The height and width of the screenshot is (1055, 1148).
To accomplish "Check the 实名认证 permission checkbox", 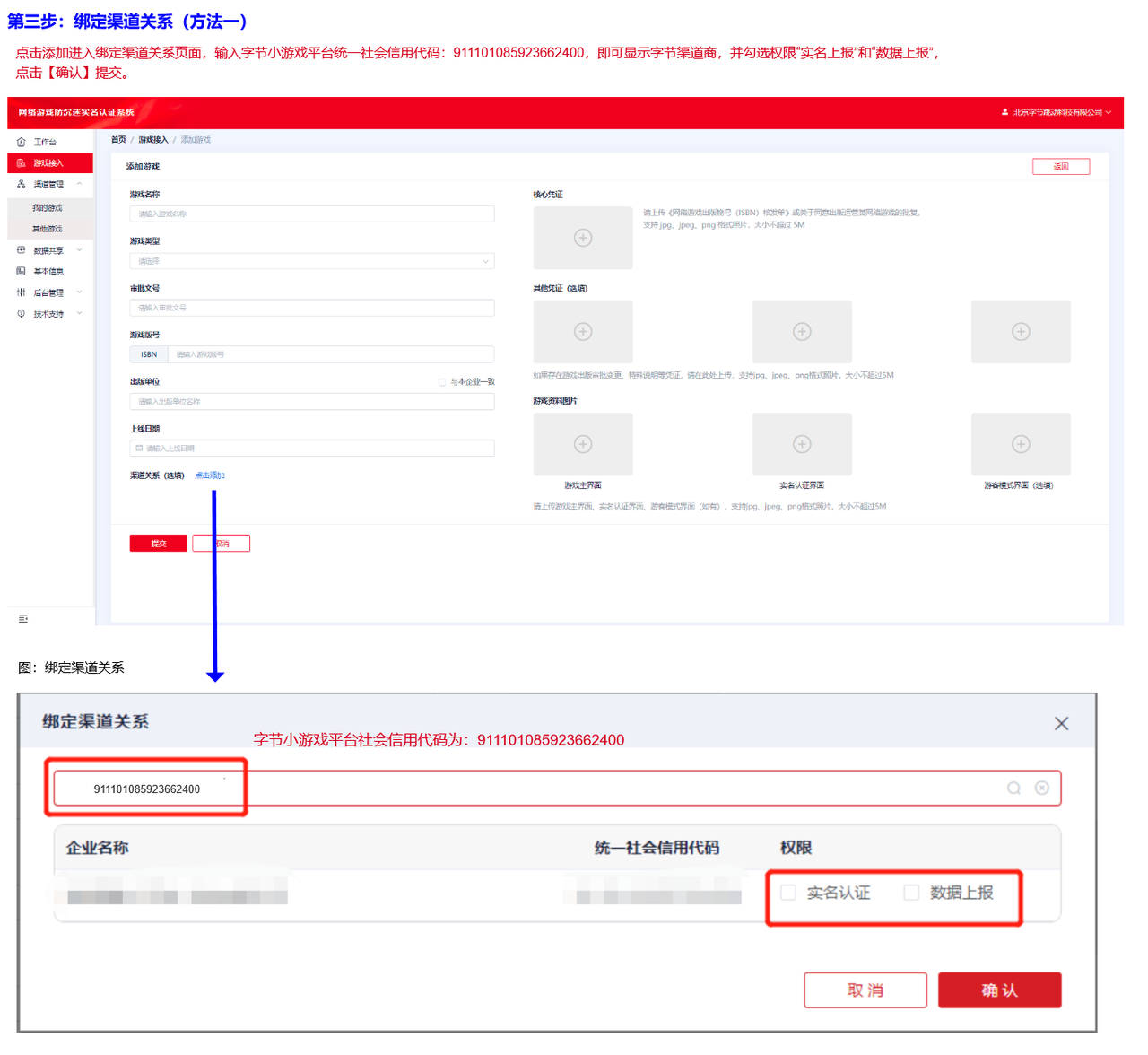I will tap(788, 893).
